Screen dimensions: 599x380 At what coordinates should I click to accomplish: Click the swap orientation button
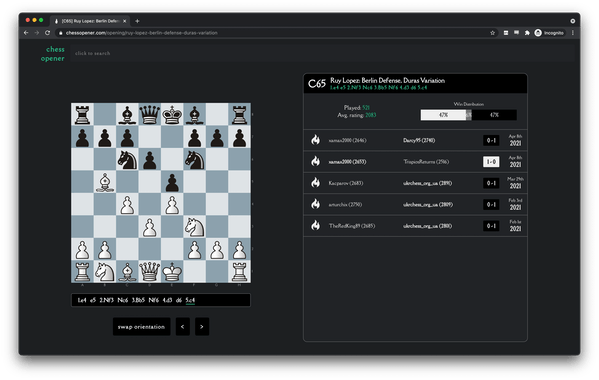(x=141, y=327)
